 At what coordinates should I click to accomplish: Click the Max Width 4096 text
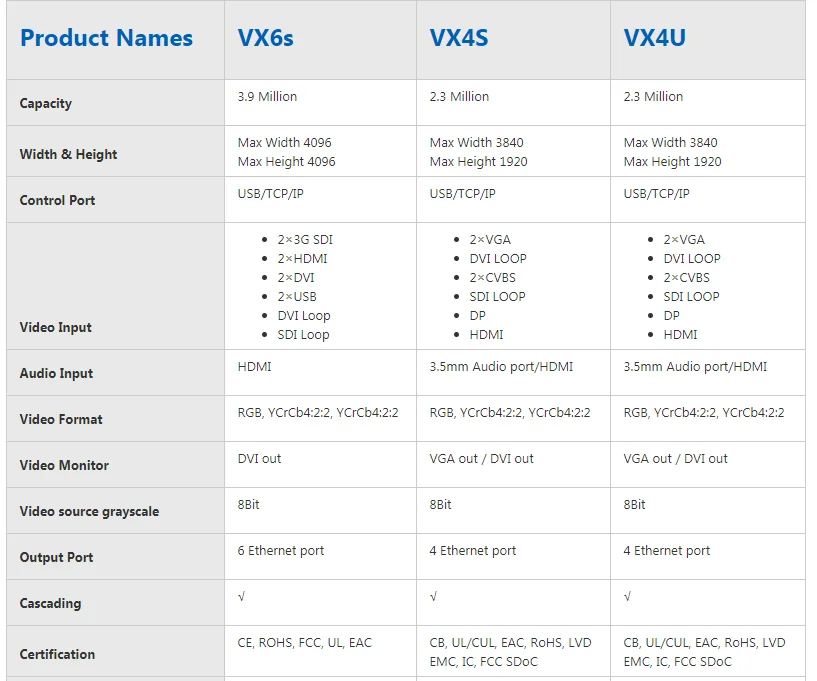[x=285, y=143]
